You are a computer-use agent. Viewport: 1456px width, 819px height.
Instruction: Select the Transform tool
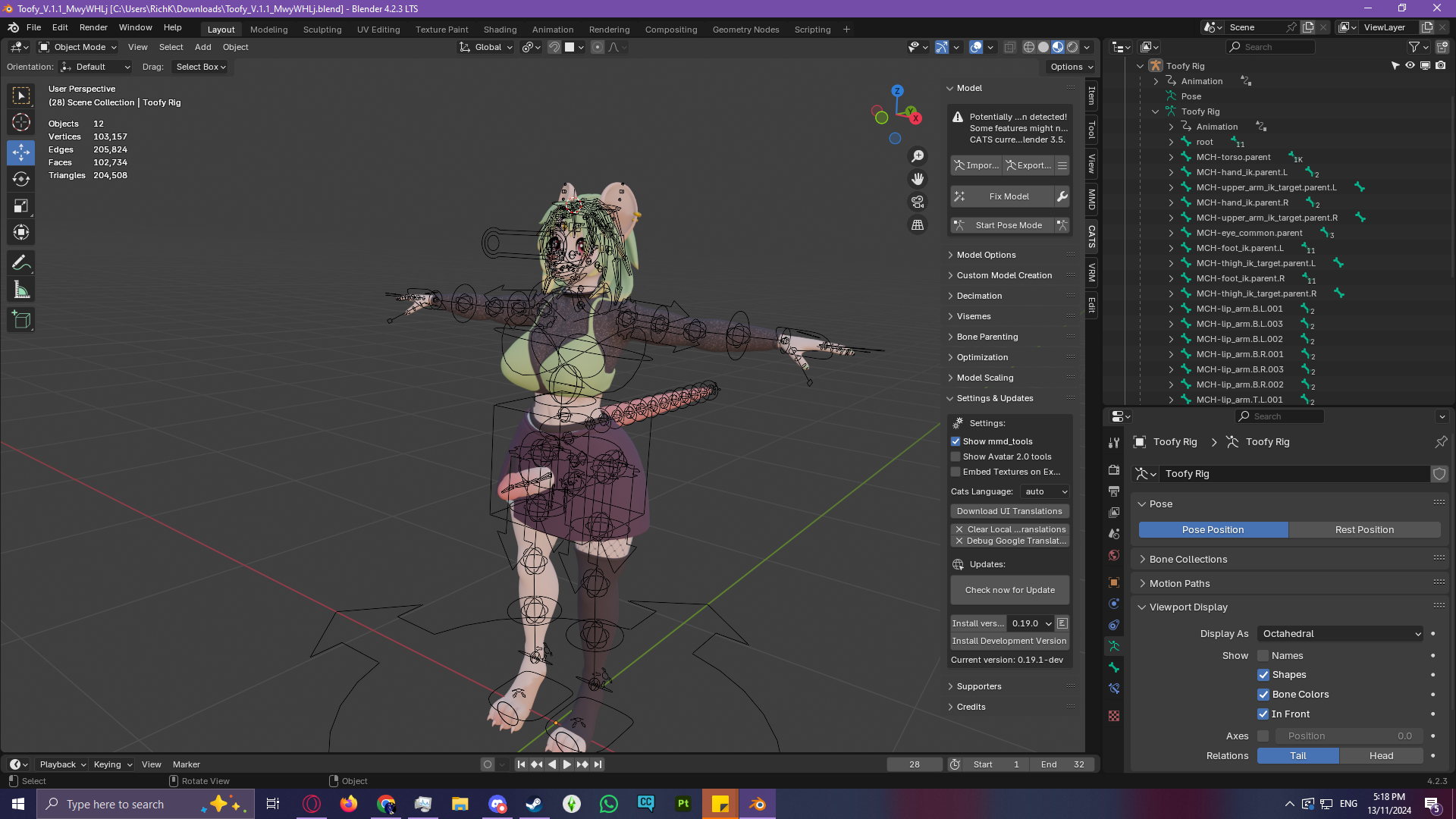point(21,232)
